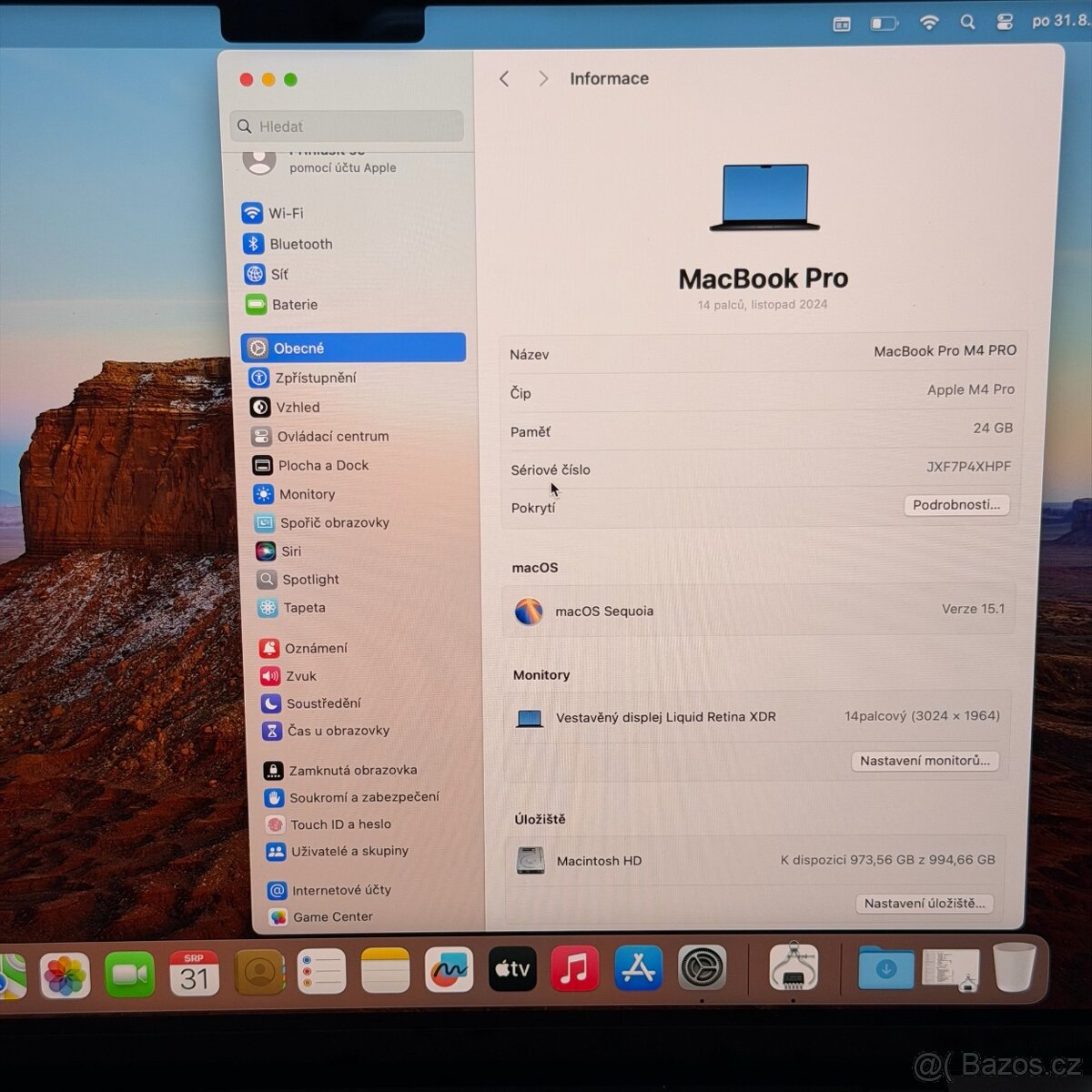Screen dimensions: 1092x1092
Task: Click the macOS Sequoia row
Action: (x=760, y=611)
